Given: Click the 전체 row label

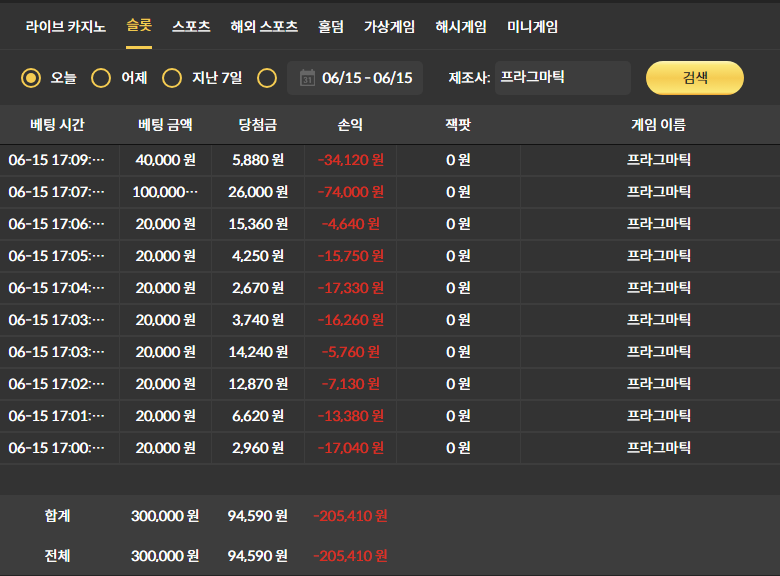Looking at the screenshot, I should point(57,556).
